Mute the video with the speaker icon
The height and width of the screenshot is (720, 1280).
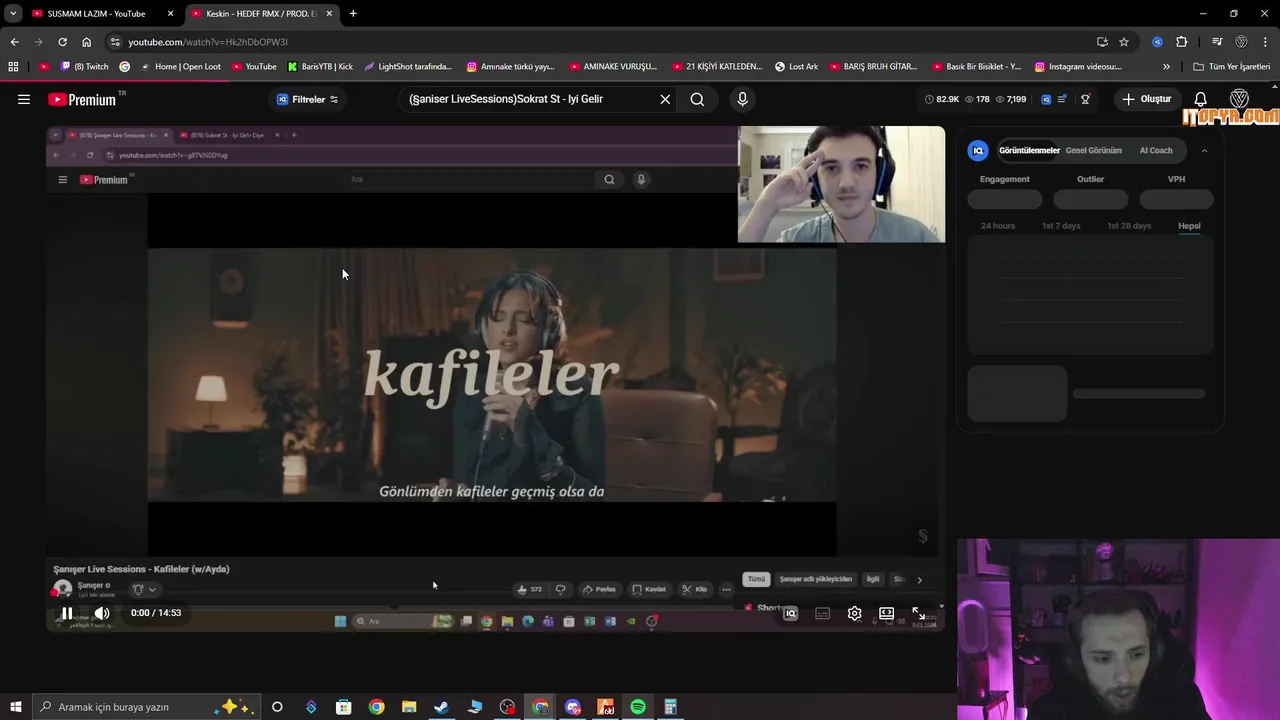[102, 613]
